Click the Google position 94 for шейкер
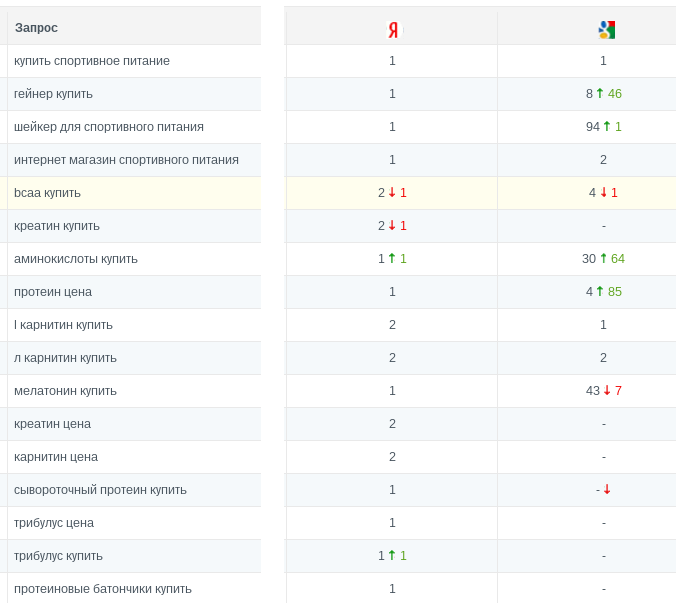This screenshot has width=676, height=603. point(592,127)
